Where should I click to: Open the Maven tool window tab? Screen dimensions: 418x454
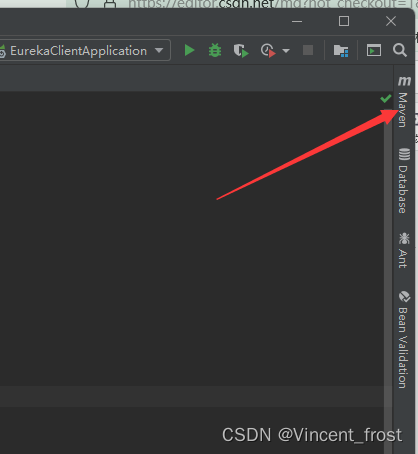(404, 101)
